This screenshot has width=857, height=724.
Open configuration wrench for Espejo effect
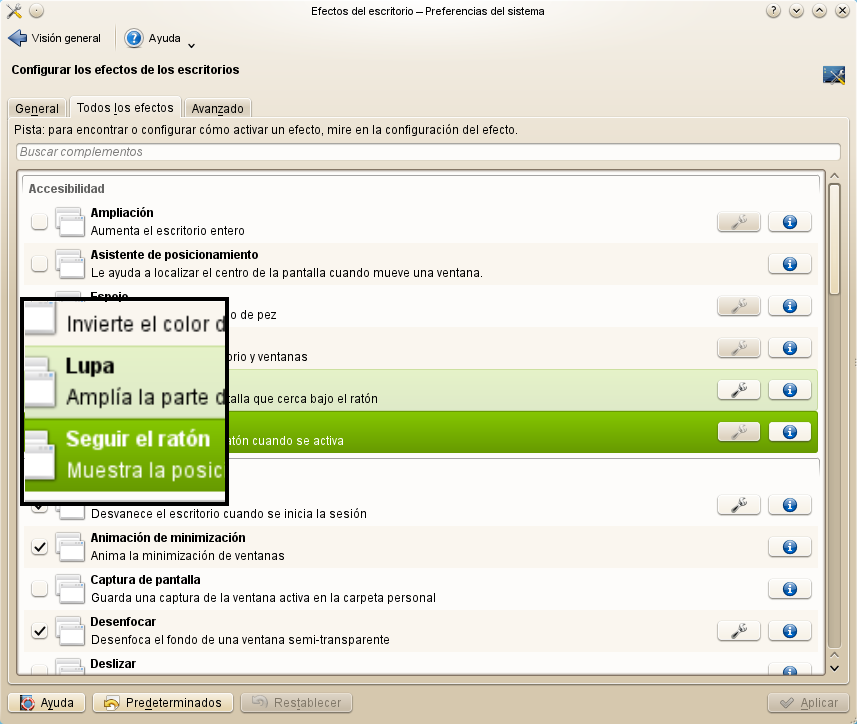(738, 306)
